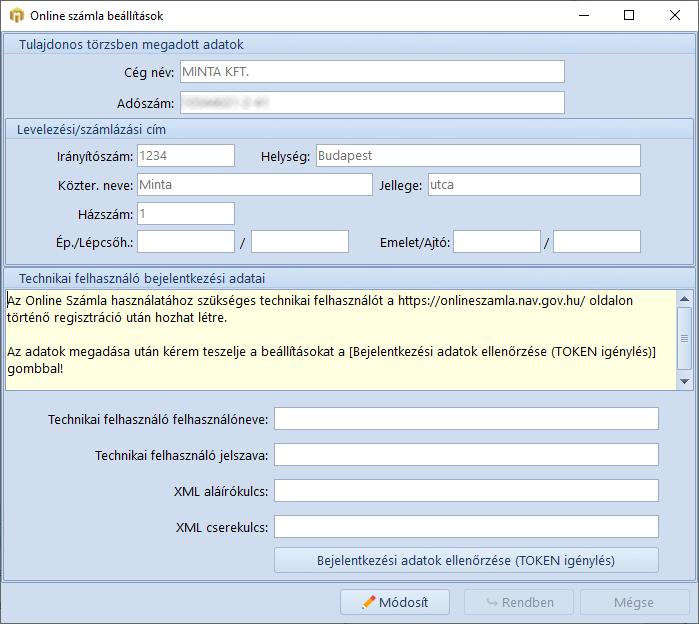Click the Cég név field
This screenshot has height=624, width=699.
(372, 71)
